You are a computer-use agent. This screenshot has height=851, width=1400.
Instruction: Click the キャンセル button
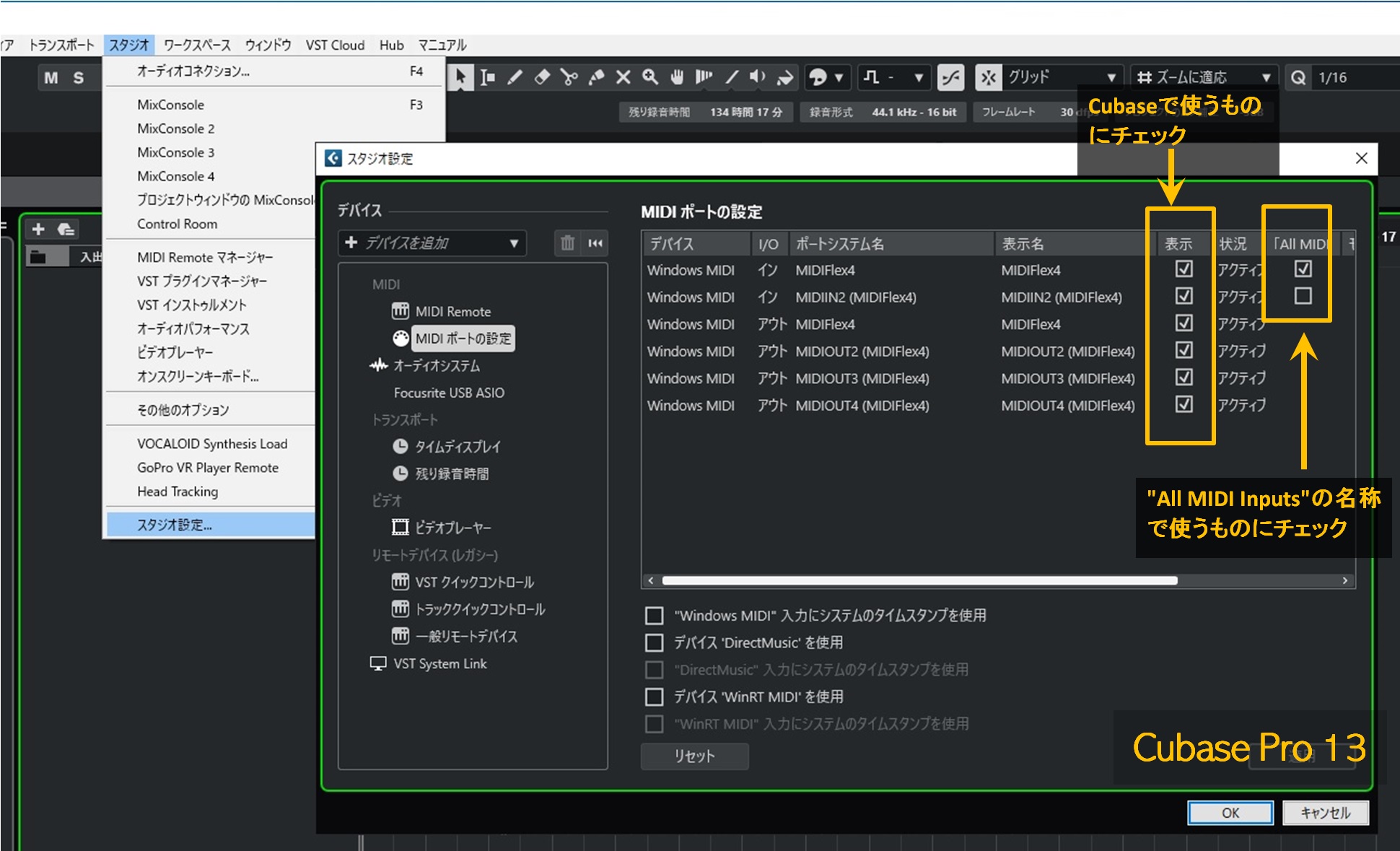click(x=1326, y=813)
